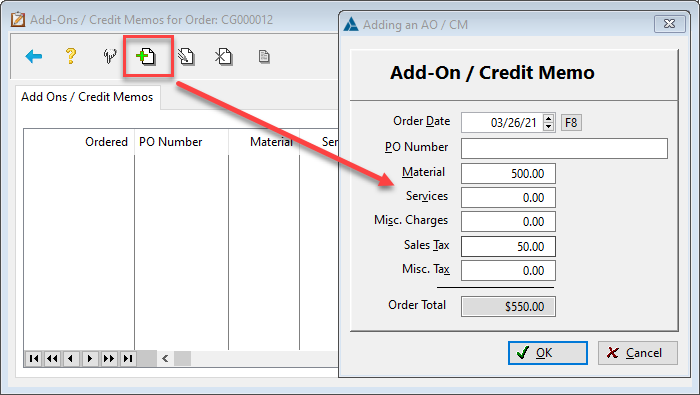
Task: Confirm the dialog with the OK button
Action: tap(548, 353)
